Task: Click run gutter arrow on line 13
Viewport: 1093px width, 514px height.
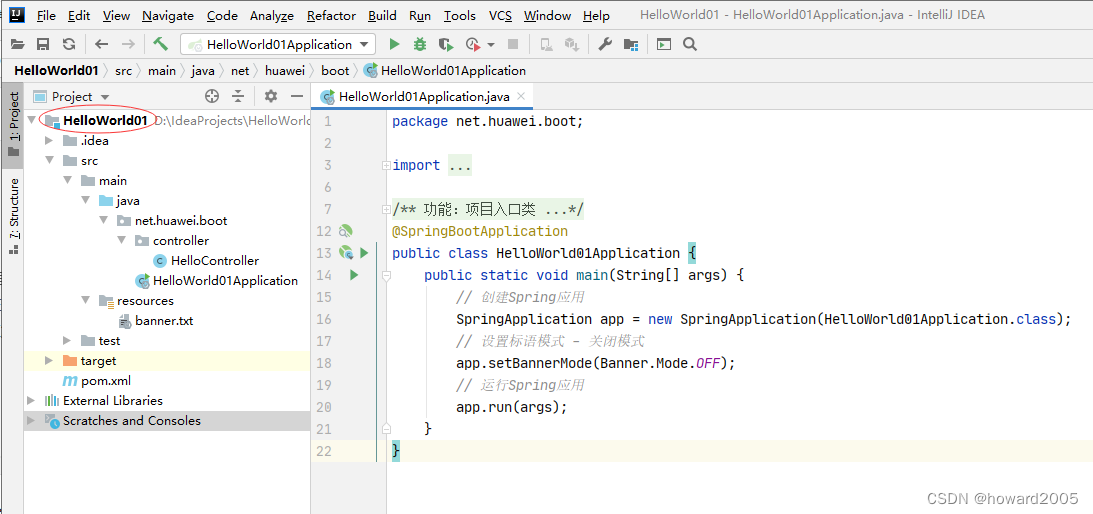Action: [x=364, y=252]
